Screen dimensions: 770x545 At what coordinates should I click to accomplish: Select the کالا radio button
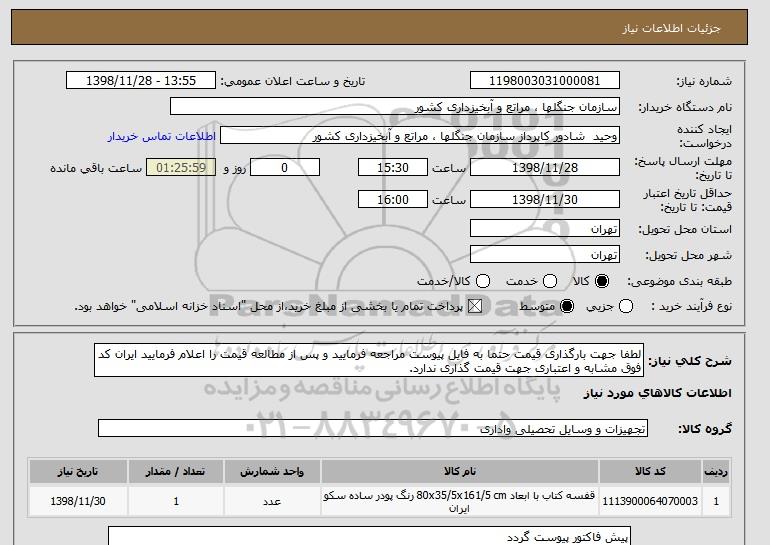(x=602, y=281)
